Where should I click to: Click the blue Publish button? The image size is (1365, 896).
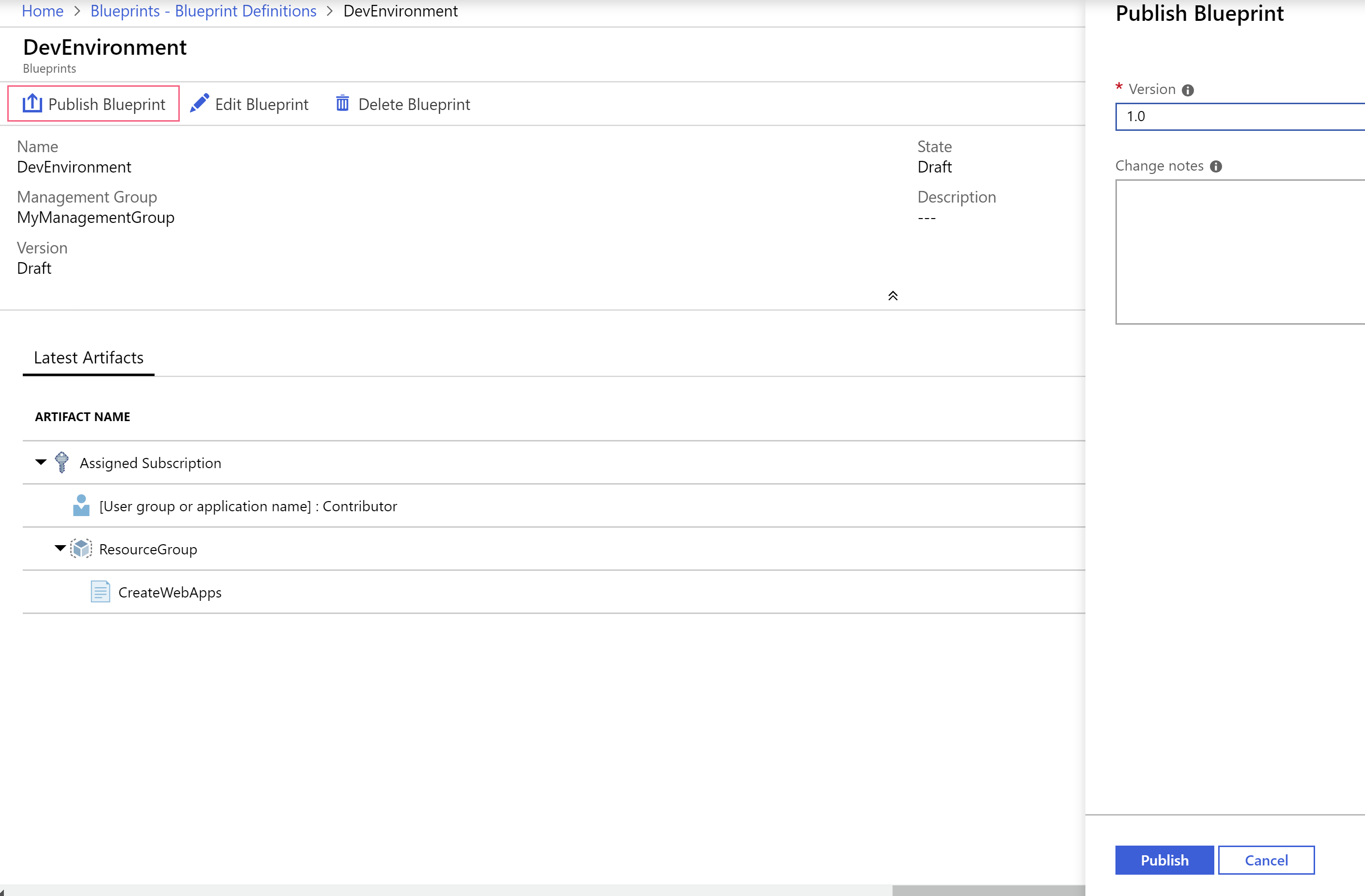point(1164,860)
